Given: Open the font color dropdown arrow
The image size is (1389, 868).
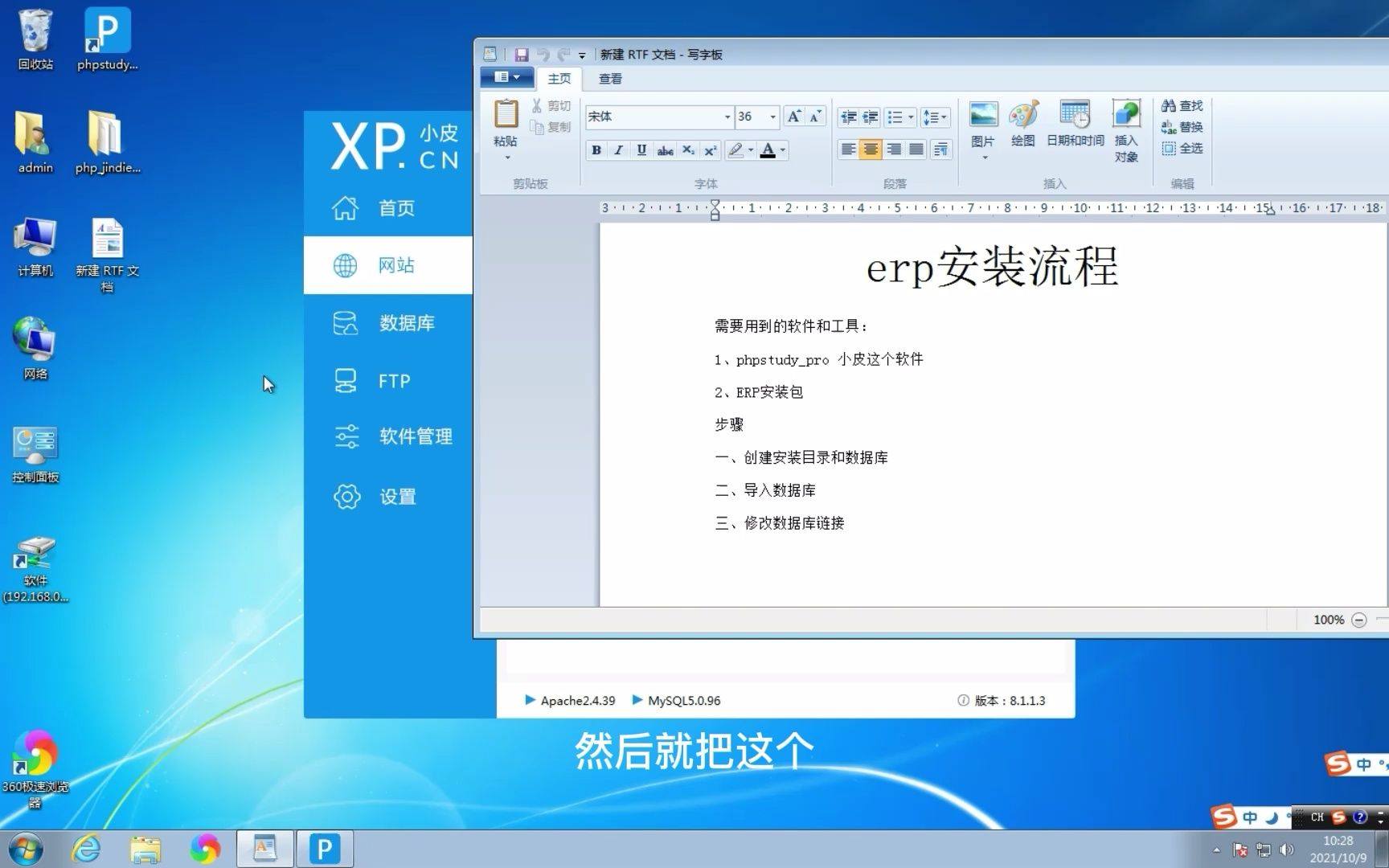Looking at the screenshot, I should (x=782, y=150).
